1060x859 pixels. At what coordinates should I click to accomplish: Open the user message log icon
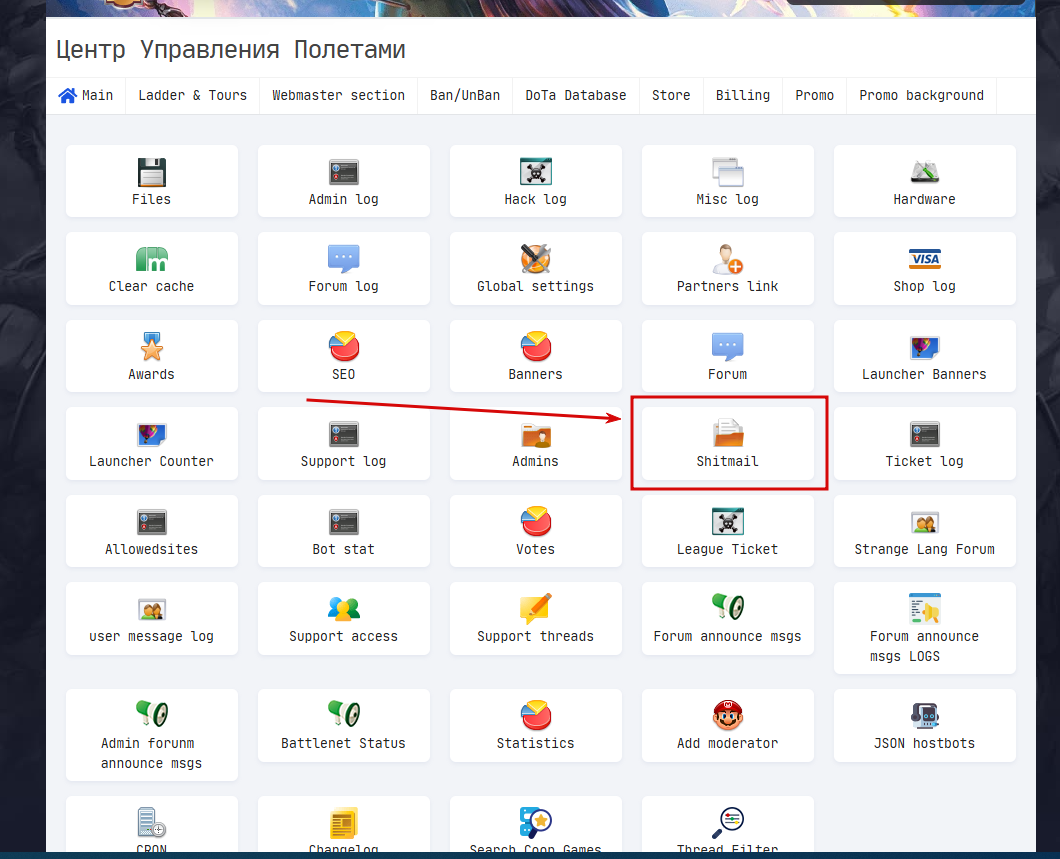coord(151,610)
